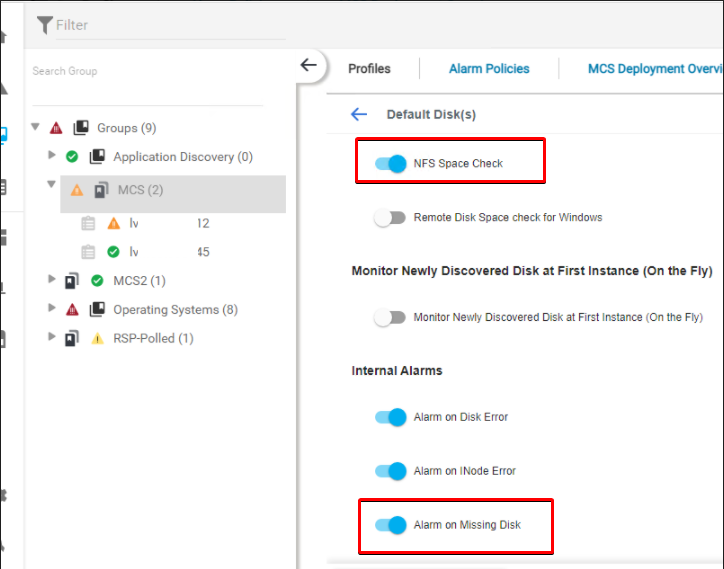Expand the Operating Systems group
The image size is (724, 569).
click(x=52, y=309)
